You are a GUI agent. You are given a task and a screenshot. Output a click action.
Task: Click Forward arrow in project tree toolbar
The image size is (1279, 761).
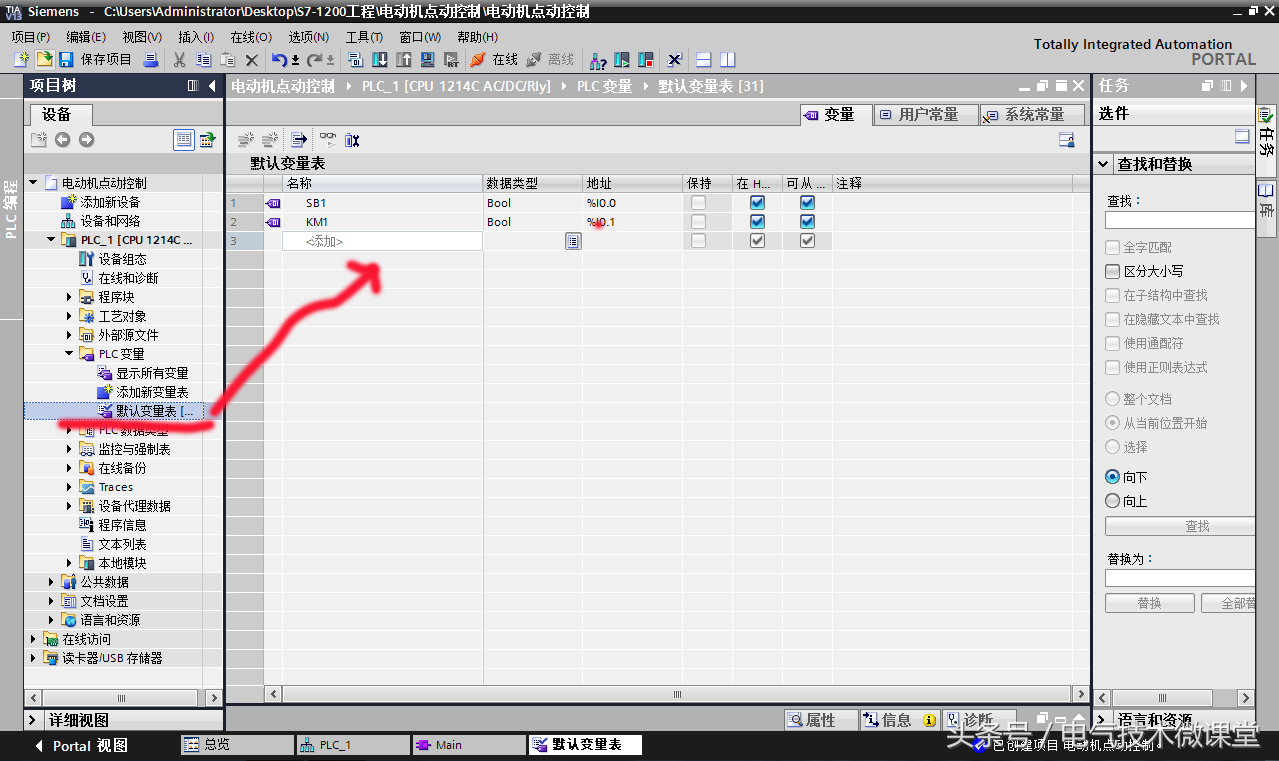(86, 140)
